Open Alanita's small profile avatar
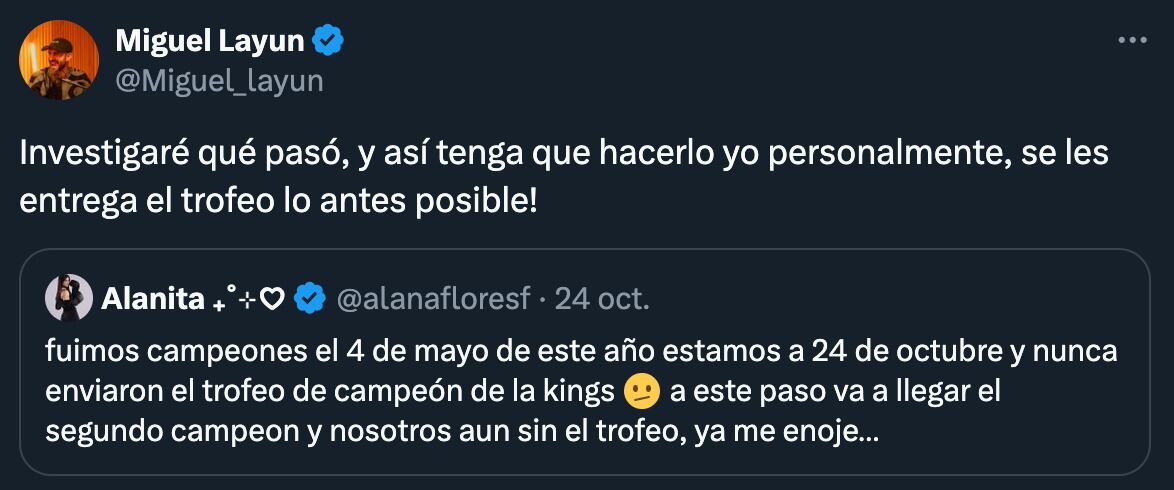 [69, 297]
